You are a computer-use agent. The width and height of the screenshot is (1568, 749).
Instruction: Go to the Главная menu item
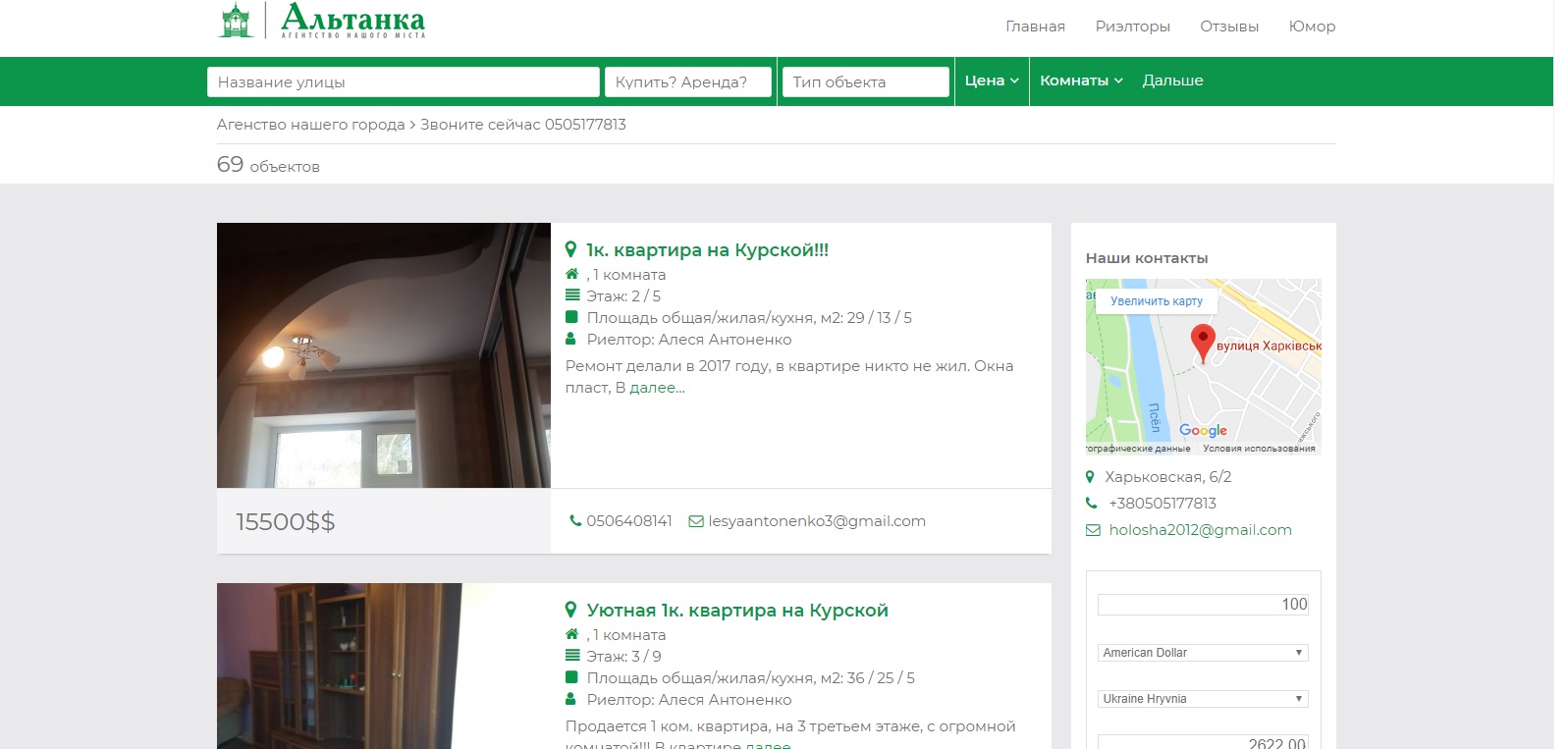click(1035, 27)
